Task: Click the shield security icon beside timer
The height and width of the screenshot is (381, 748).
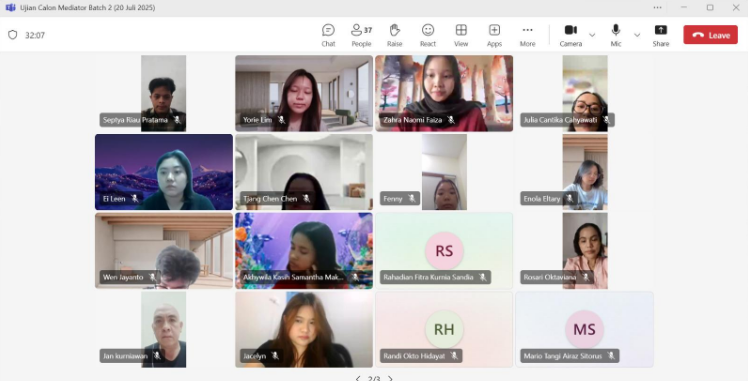Action: [x=13, y=35]
